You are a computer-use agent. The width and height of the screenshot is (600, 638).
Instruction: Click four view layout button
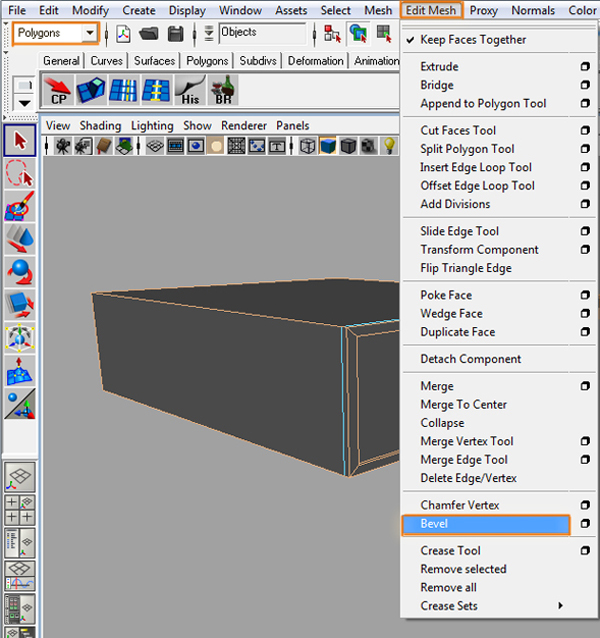pos(20,510)
